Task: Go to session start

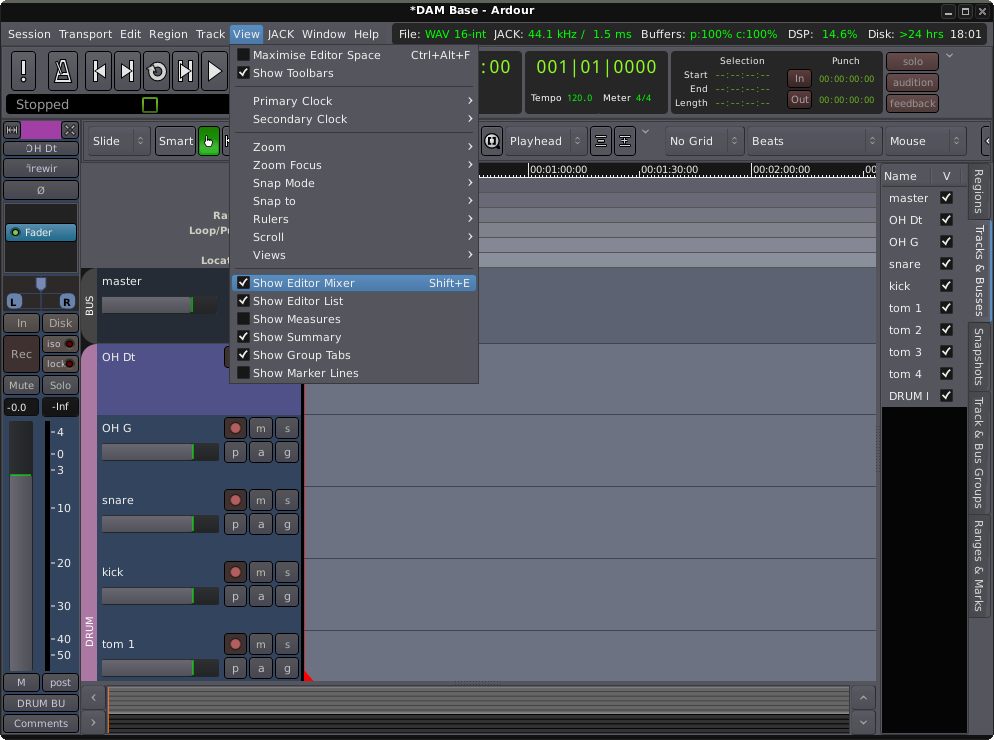Action: pos(99,71)
